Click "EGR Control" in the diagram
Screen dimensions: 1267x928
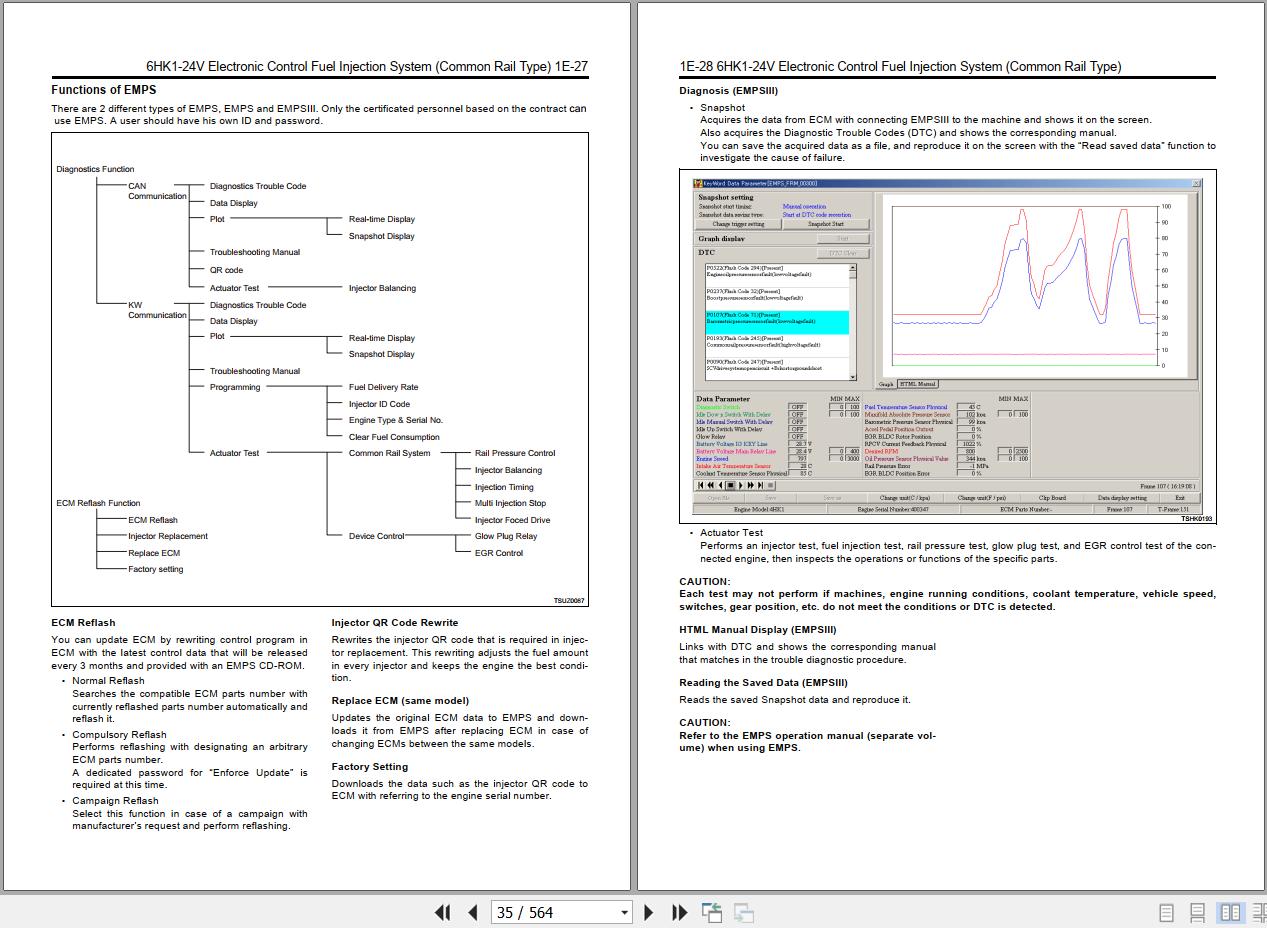coord(498,553)
